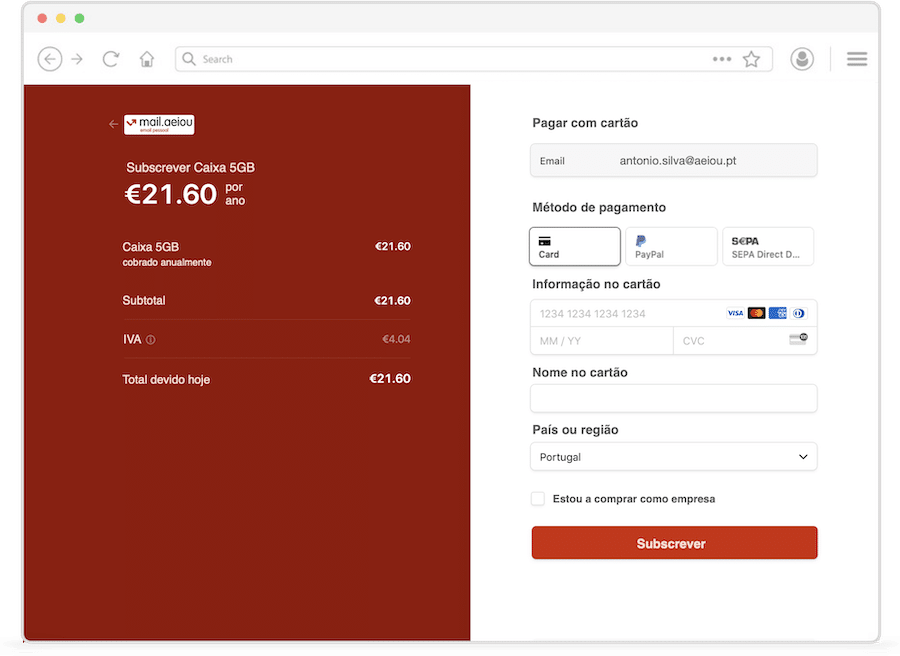The height and width of the screenshot is (656, 900).
Task: Go to the browser home page icon
Action: pyautogui.click(x=147, y=59)
